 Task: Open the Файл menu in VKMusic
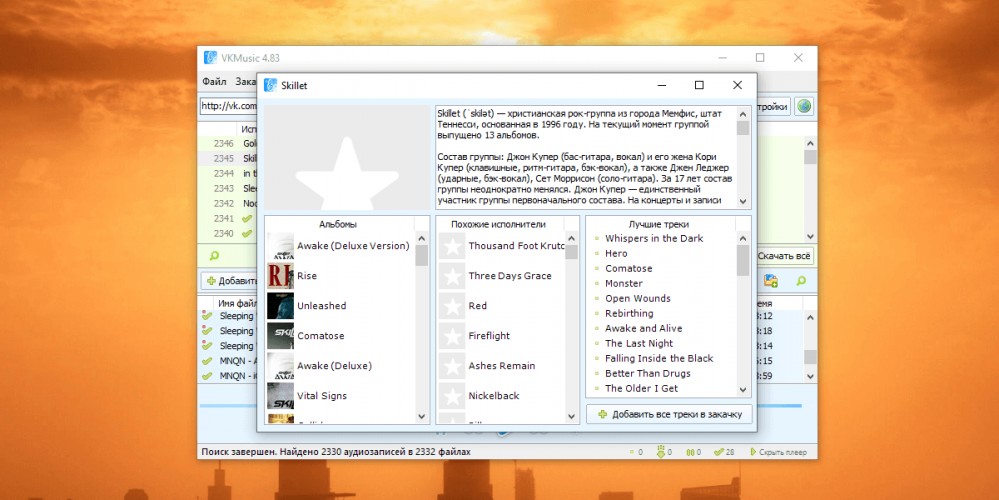pyautogui.click(x=214, y=82)
